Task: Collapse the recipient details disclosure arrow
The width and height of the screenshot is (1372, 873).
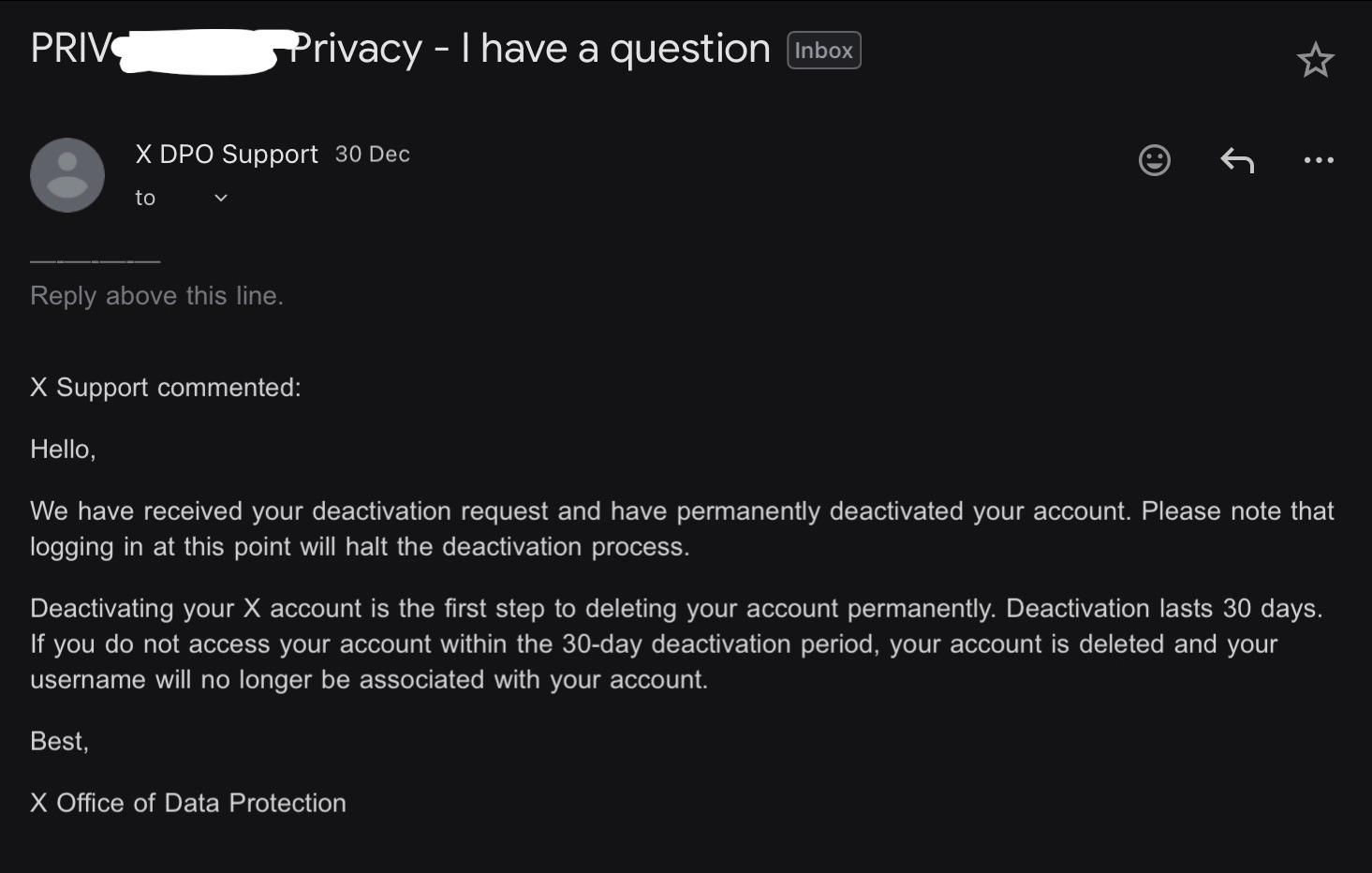Action: pyautogui.click(x=219, y=197)
